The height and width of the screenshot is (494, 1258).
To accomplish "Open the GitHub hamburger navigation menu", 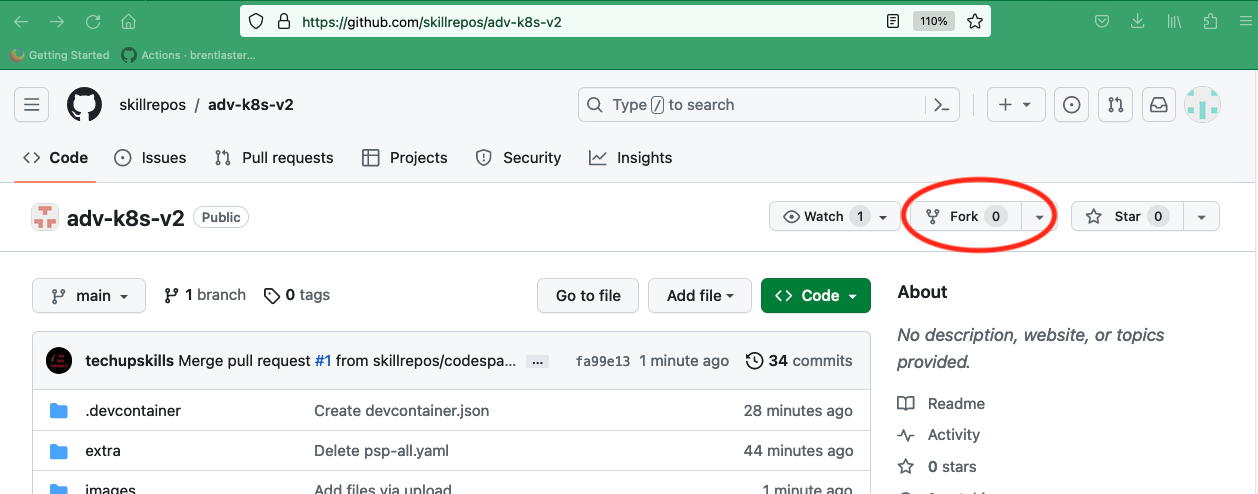I will coord(31,104).
